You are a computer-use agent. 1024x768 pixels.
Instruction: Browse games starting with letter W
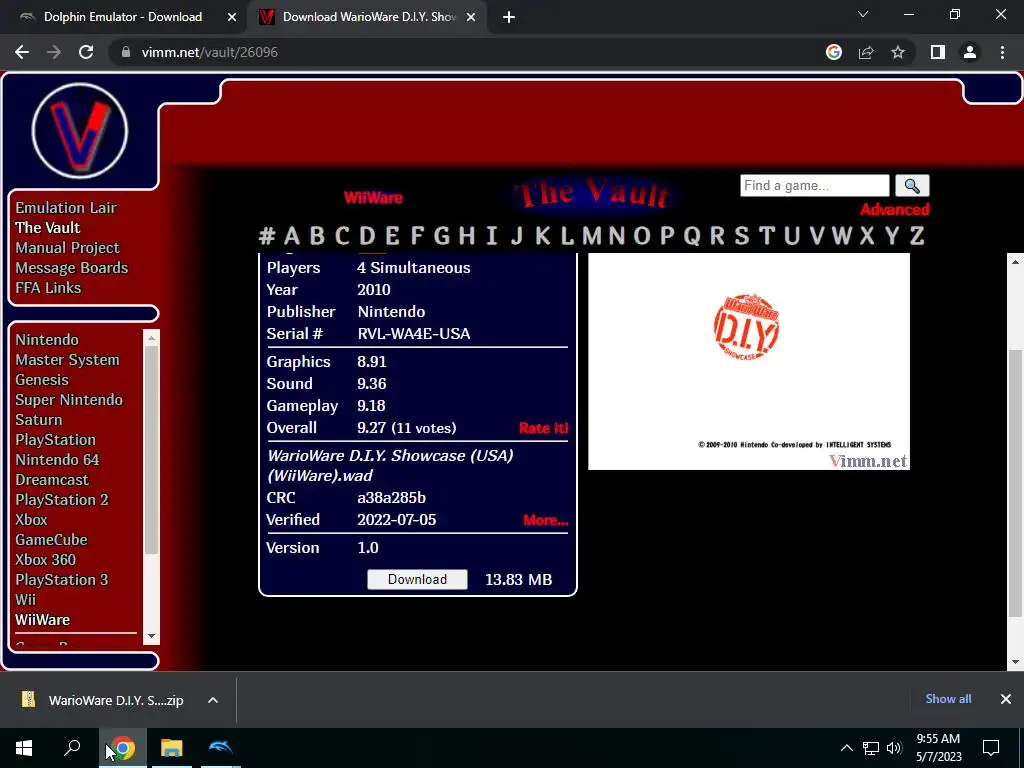point(842,235)
